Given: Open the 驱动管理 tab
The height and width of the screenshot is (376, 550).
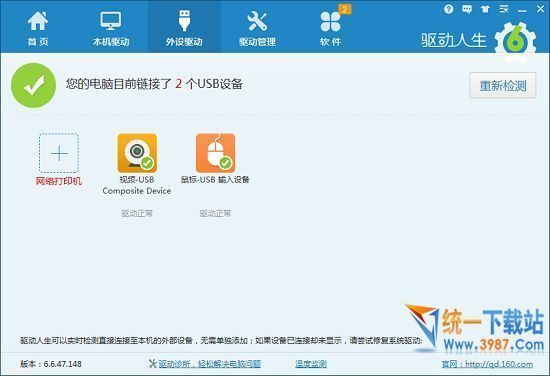Looking at the screenshot, I should (257, 28).
